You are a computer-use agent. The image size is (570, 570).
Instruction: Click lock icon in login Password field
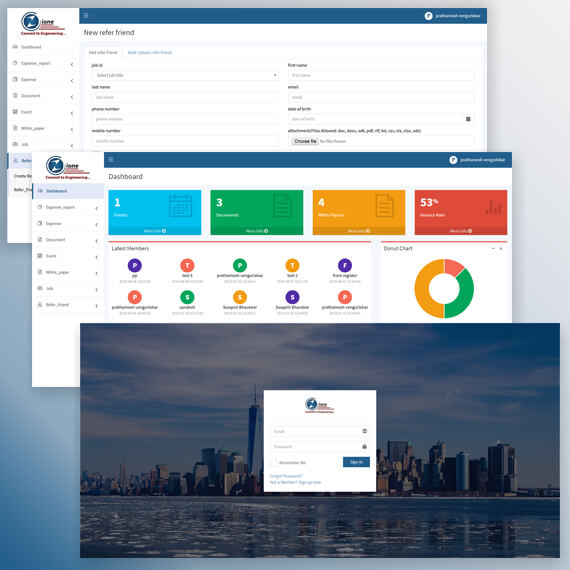(365, 446)
